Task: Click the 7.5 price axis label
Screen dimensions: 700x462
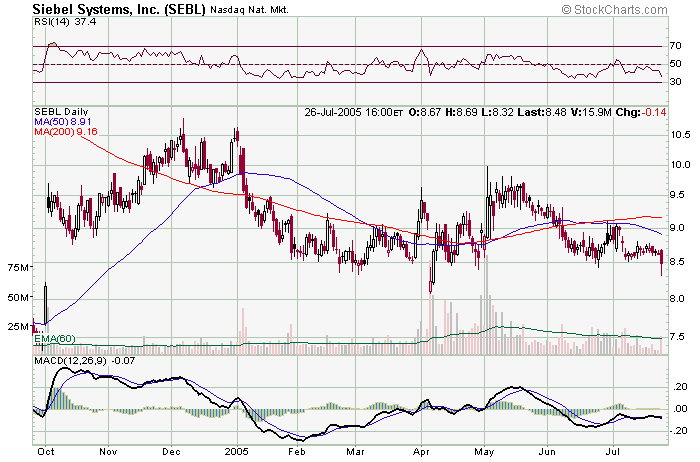Action: coord(678,336)
